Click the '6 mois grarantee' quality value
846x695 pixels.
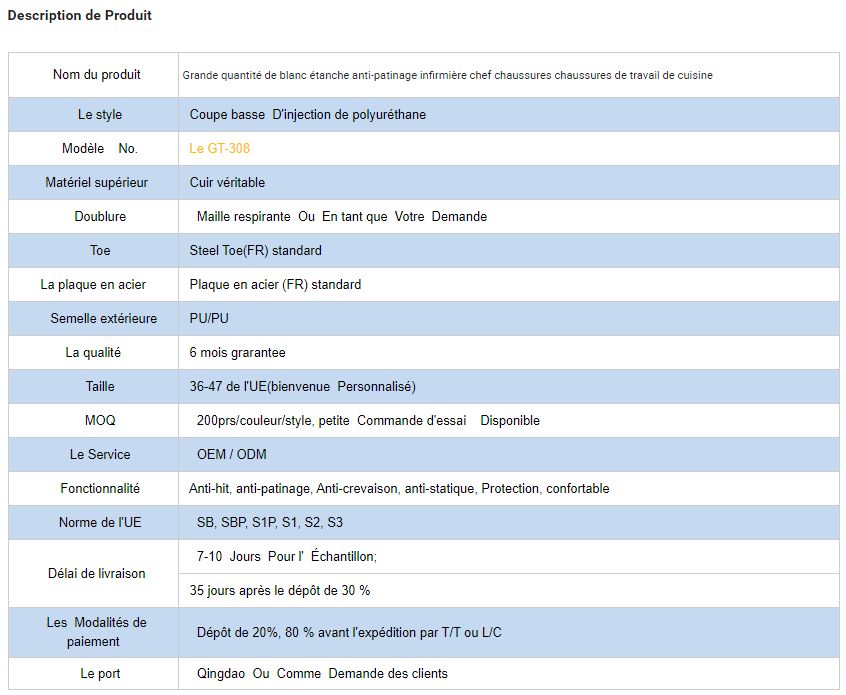237,352
